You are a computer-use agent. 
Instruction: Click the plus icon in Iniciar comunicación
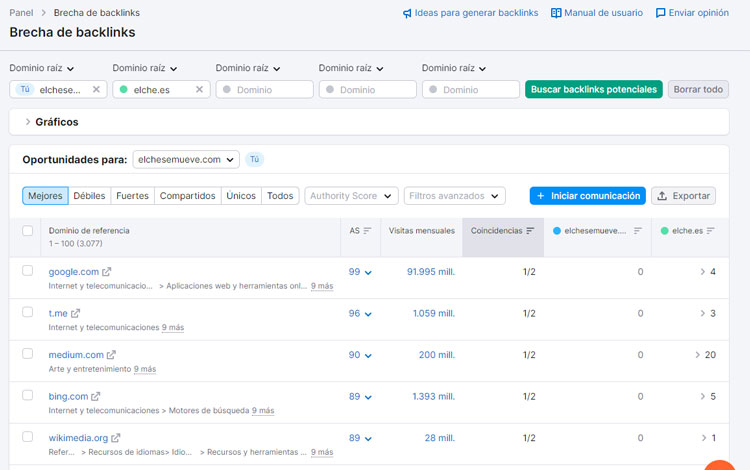(x=540, y=196)
